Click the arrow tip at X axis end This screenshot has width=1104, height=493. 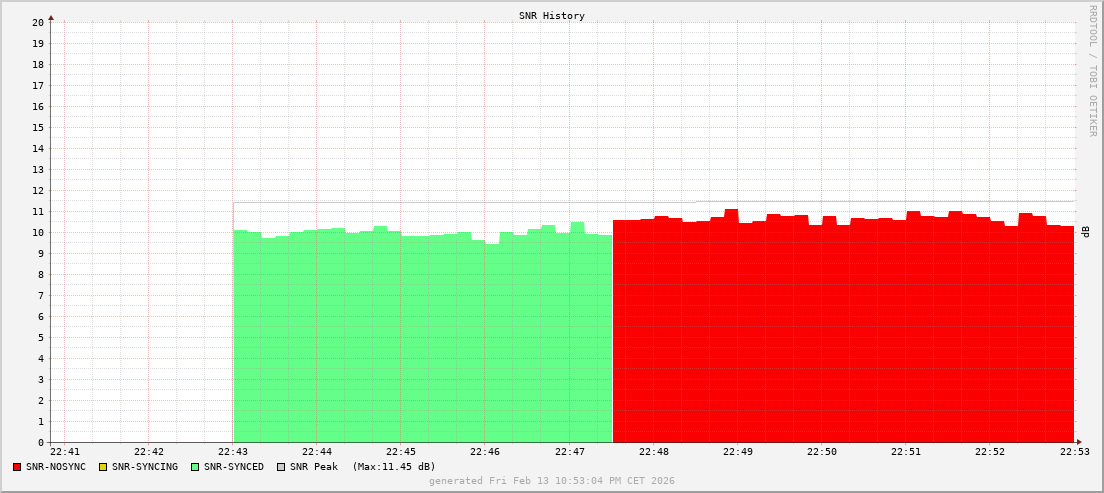click(1078, 442)
